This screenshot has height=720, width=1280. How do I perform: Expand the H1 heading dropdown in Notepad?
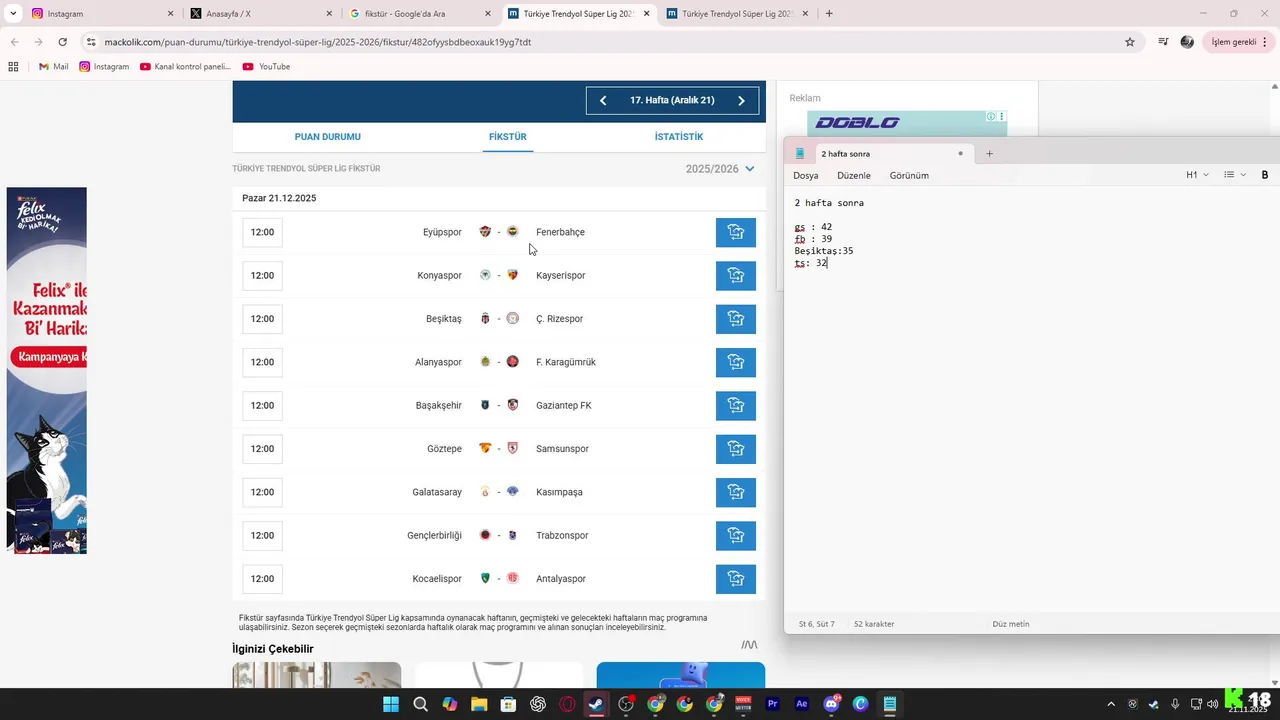pos(1197,175)
